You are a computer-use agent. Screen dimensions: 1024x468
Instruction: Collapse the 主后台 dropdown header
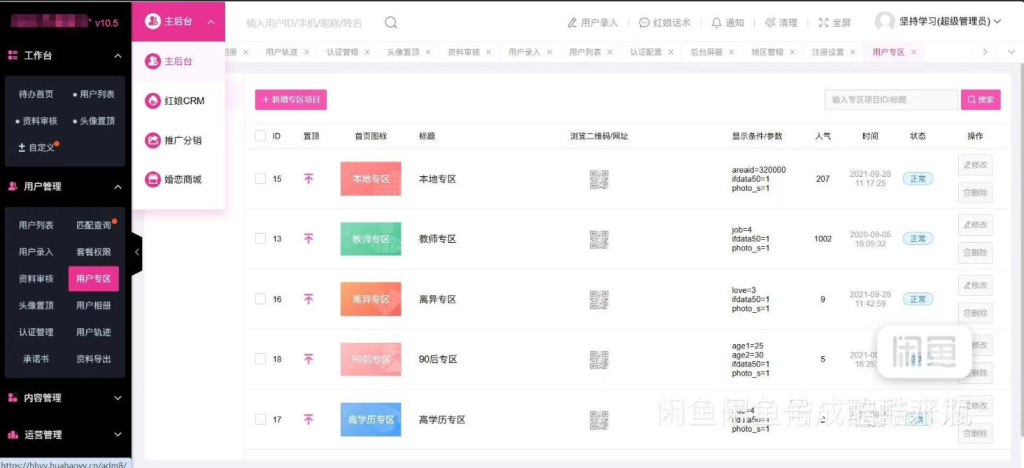(x=178, y=22)
